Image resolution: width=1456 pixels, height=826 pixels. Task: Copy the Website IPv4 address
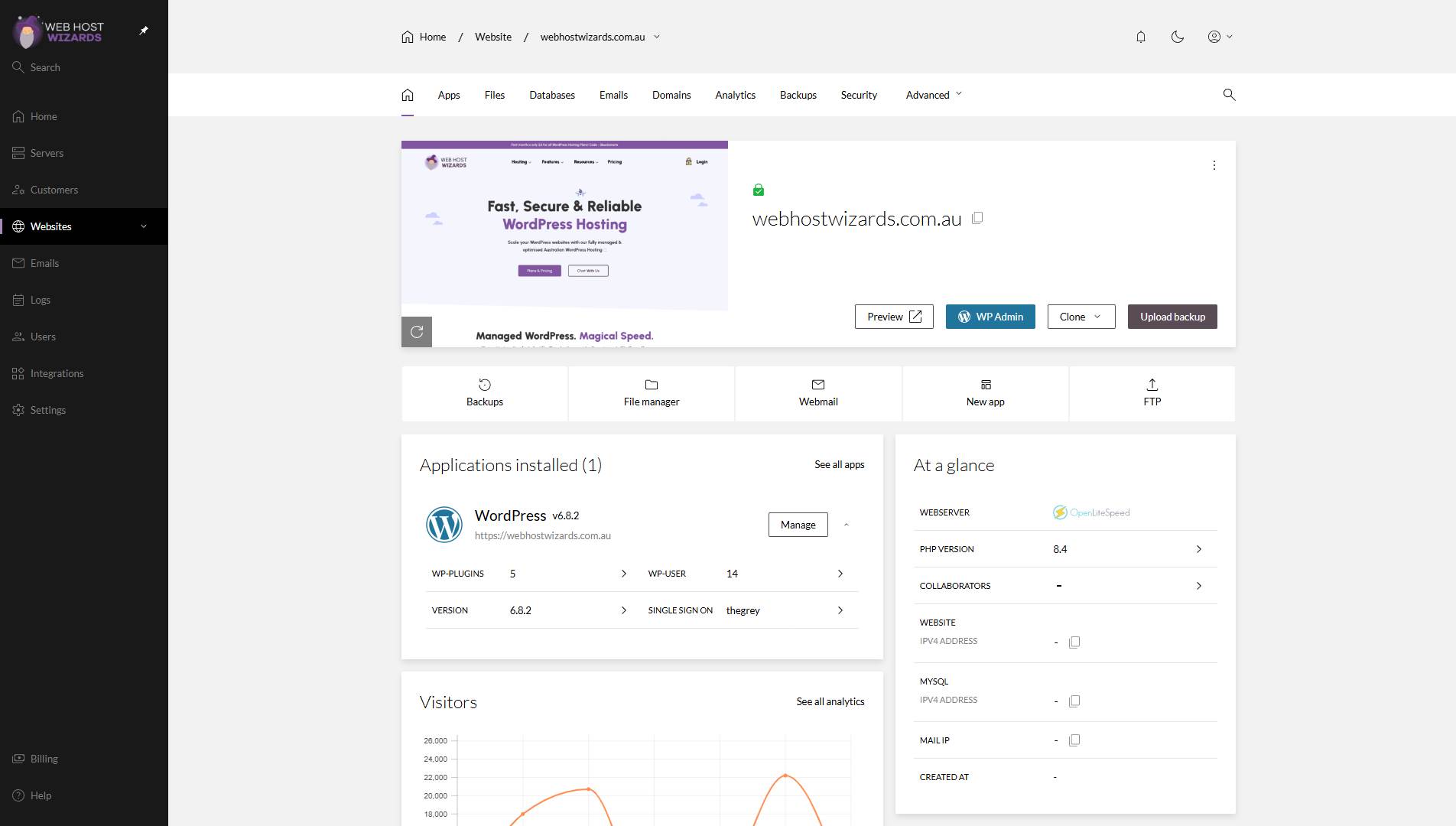(x=1074, y=642)
